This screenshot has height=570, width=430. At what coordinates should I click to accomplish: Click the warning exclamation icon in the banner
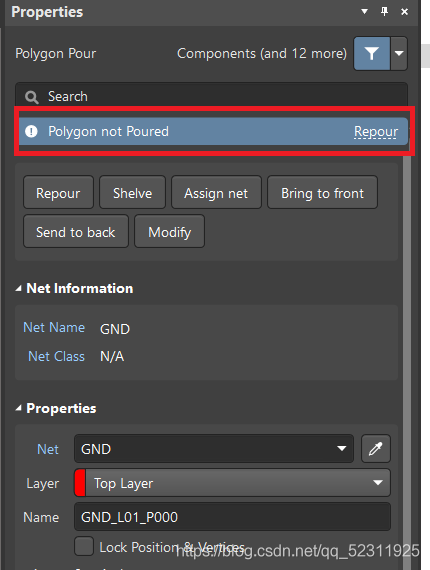click(x=31, y=131)
